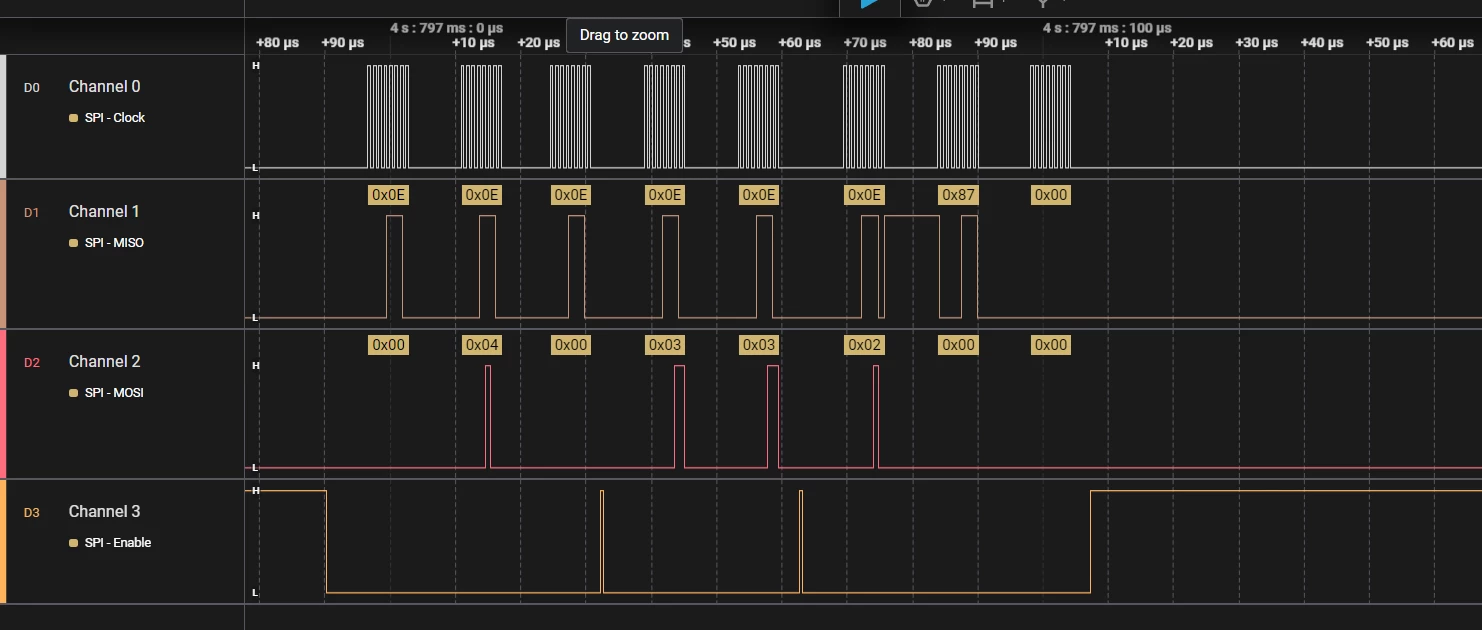
Task: Click the SPI - MOSI analyzer label
Action: tap(114, 393)
